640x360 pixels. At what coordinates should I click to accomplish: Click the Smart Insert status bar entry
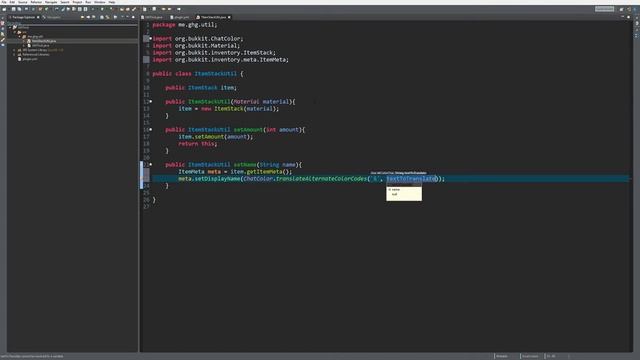[x=530, y=356]
